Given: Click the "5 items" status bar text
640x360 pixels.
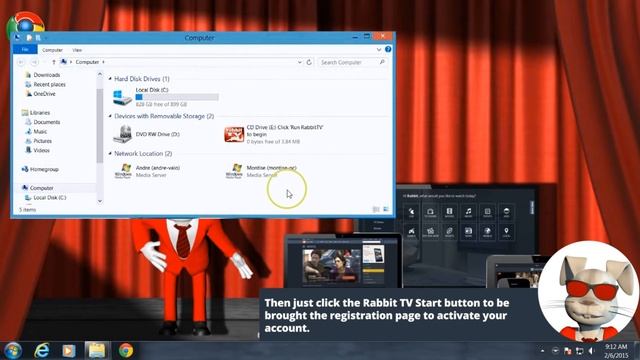Looking at the screenshot, I should click(27, 209).
